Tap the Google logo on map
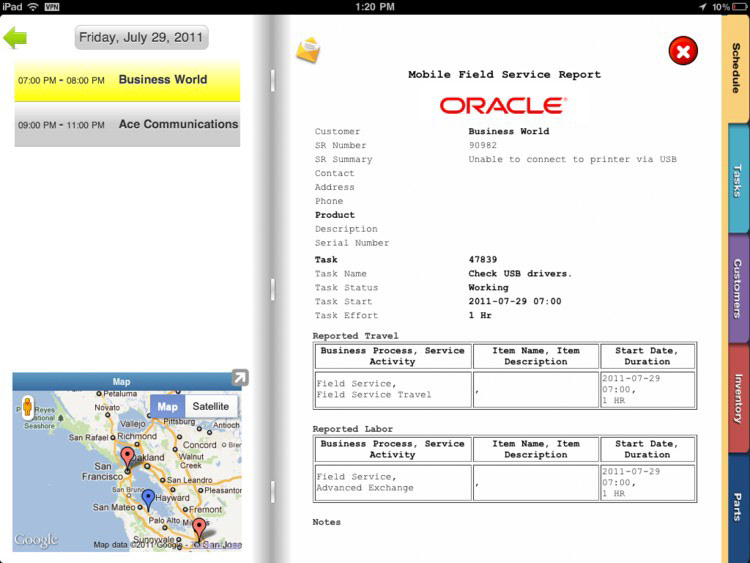The width and height of the screenshot is (750, 563). [x=36, y=540]
